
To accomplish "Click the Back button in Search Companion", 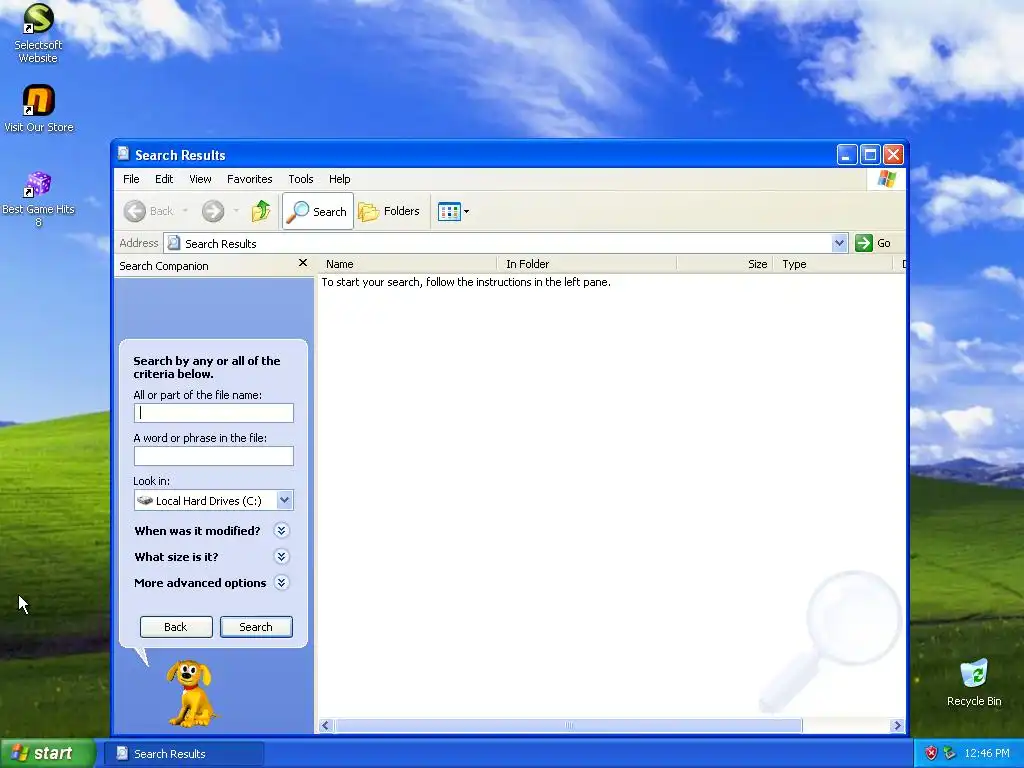I will coord(176,627).
